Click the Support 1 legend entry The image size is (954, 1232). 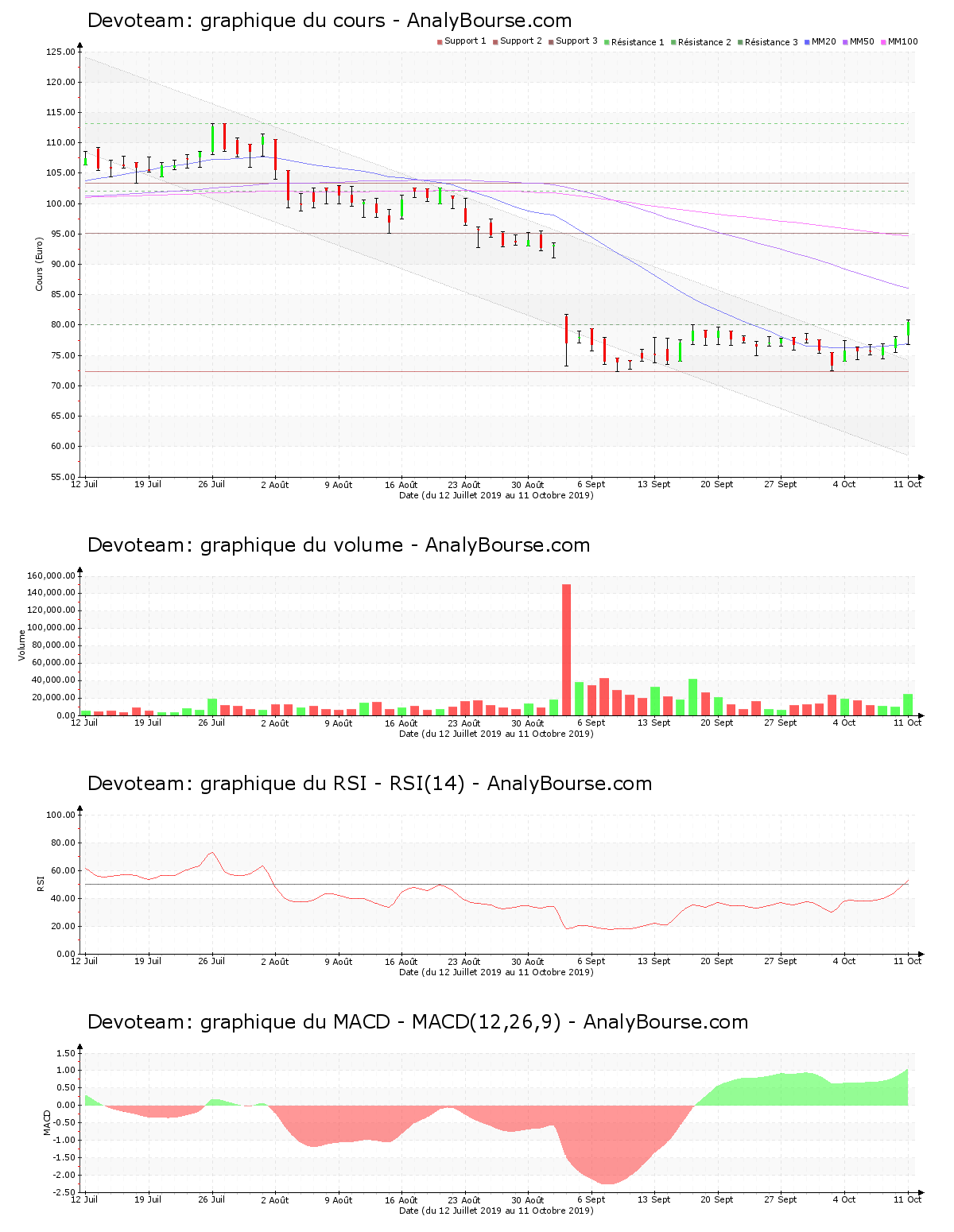coord(462,41)
